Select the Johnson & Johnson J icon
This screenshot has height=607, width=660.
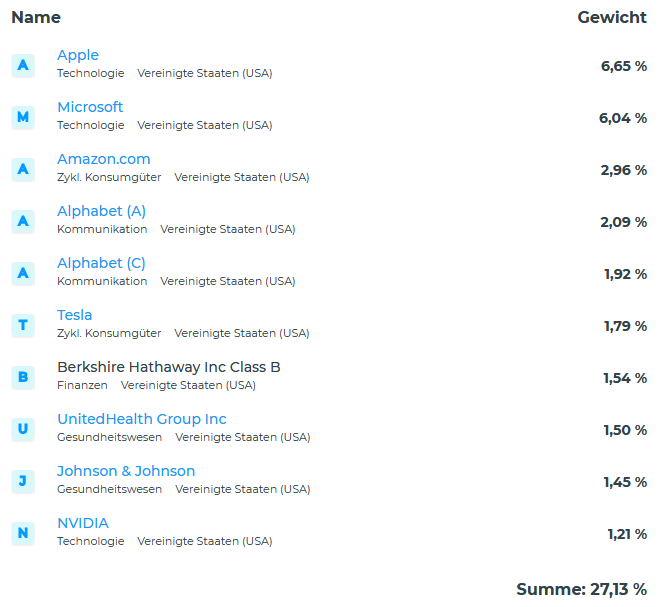coord(23,481)
